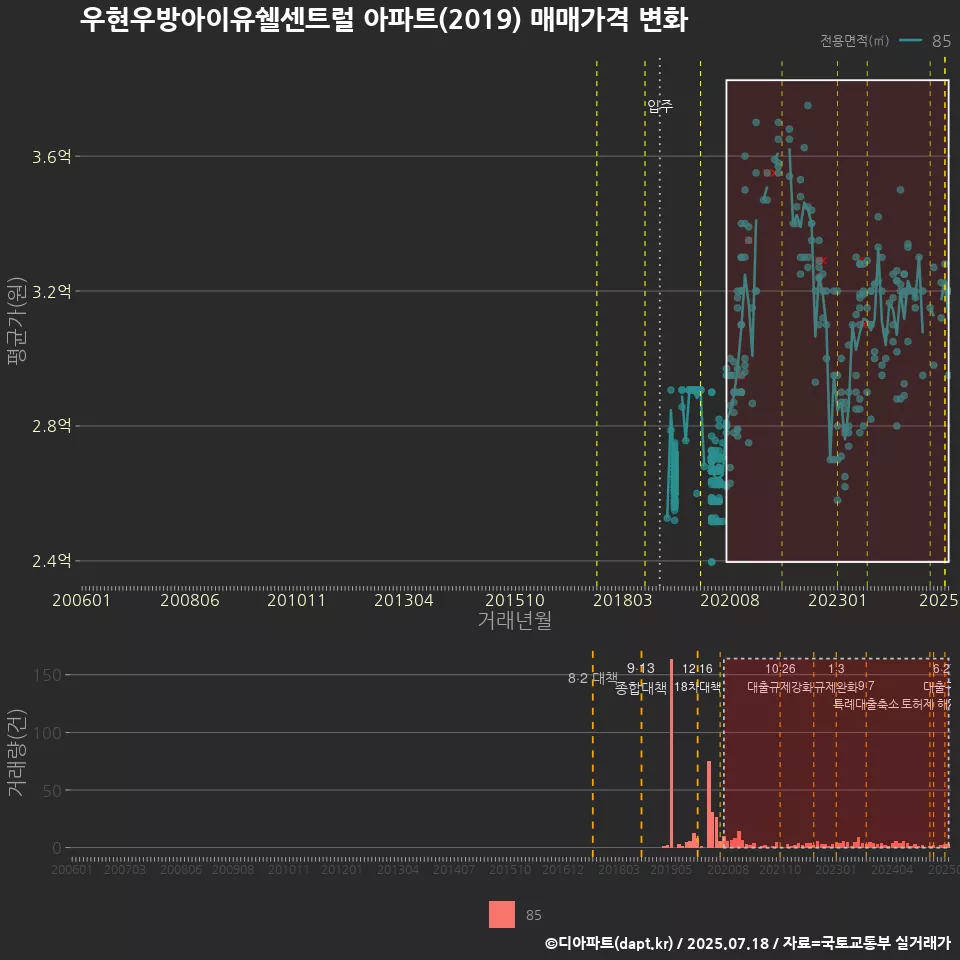Image resolution: width=960 pixels, height=960 pixels.
Task: Click 202404 on the volume chart x-axis
Action: [x=892, y=869]
